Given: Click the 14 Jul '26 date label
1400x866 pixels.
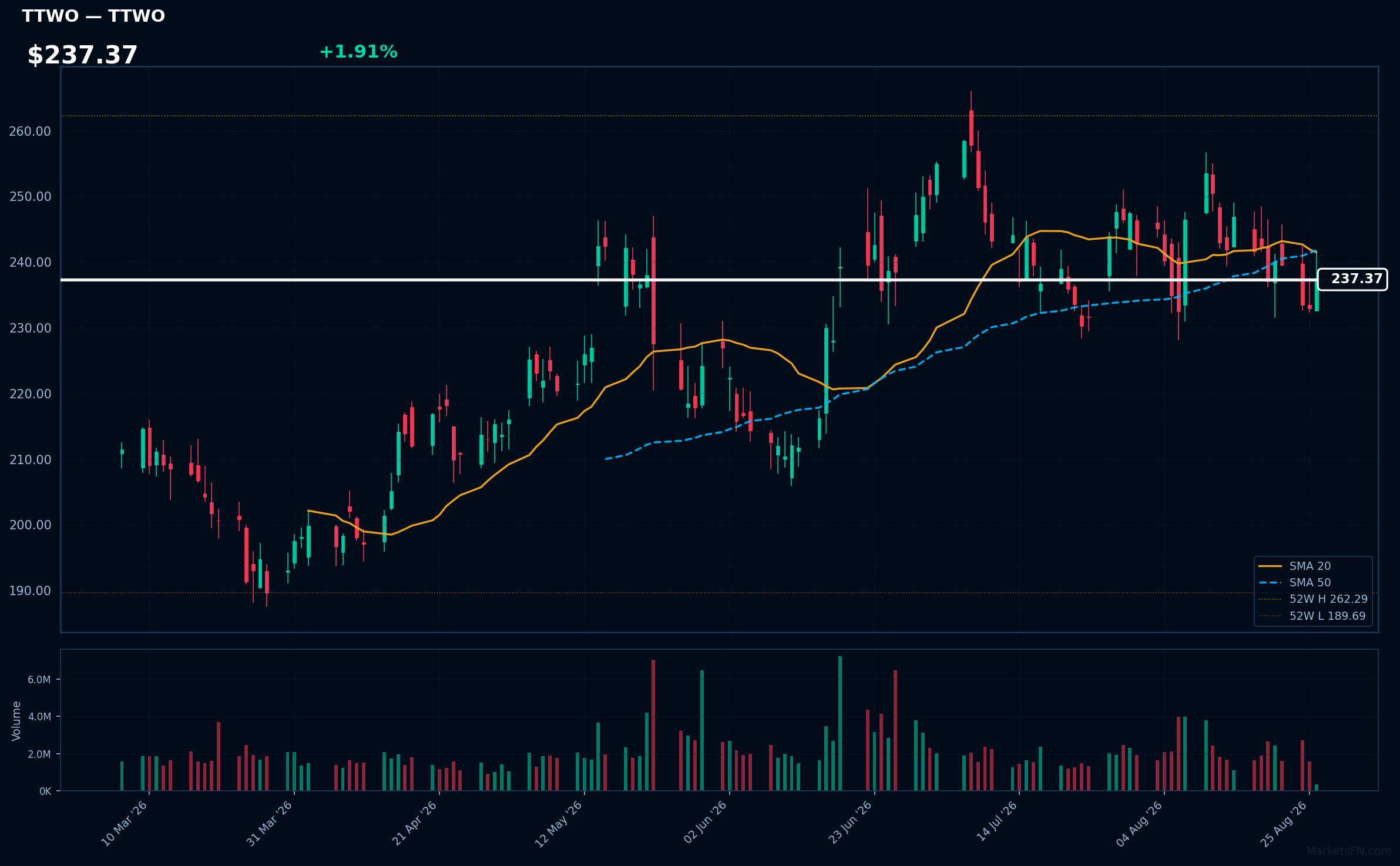Looking at the screenshot, I should [996, 822].
